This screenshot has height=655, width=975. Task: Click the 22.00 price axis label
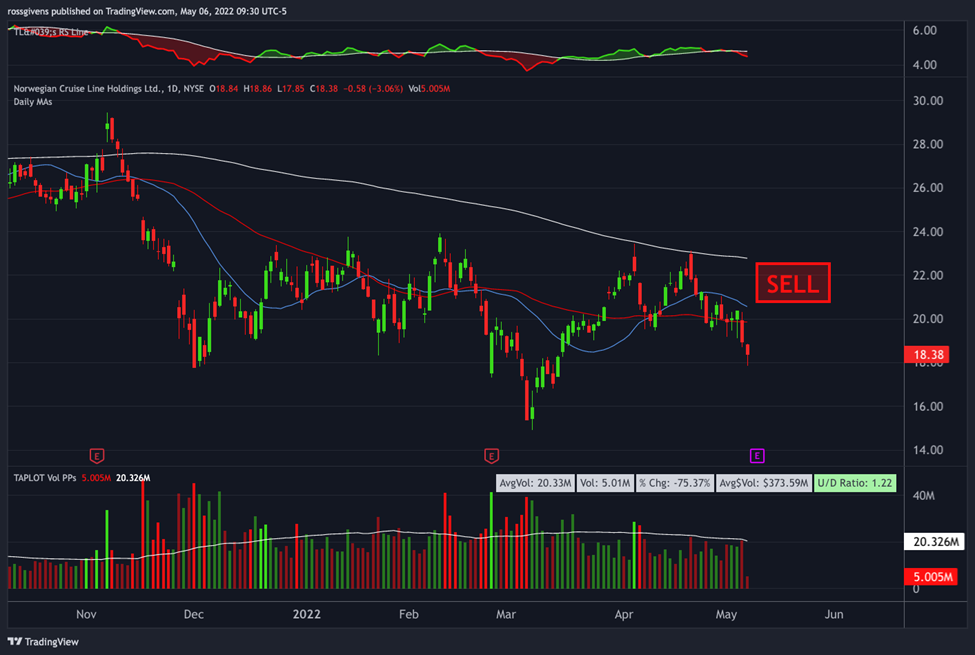tap(928, 276)
